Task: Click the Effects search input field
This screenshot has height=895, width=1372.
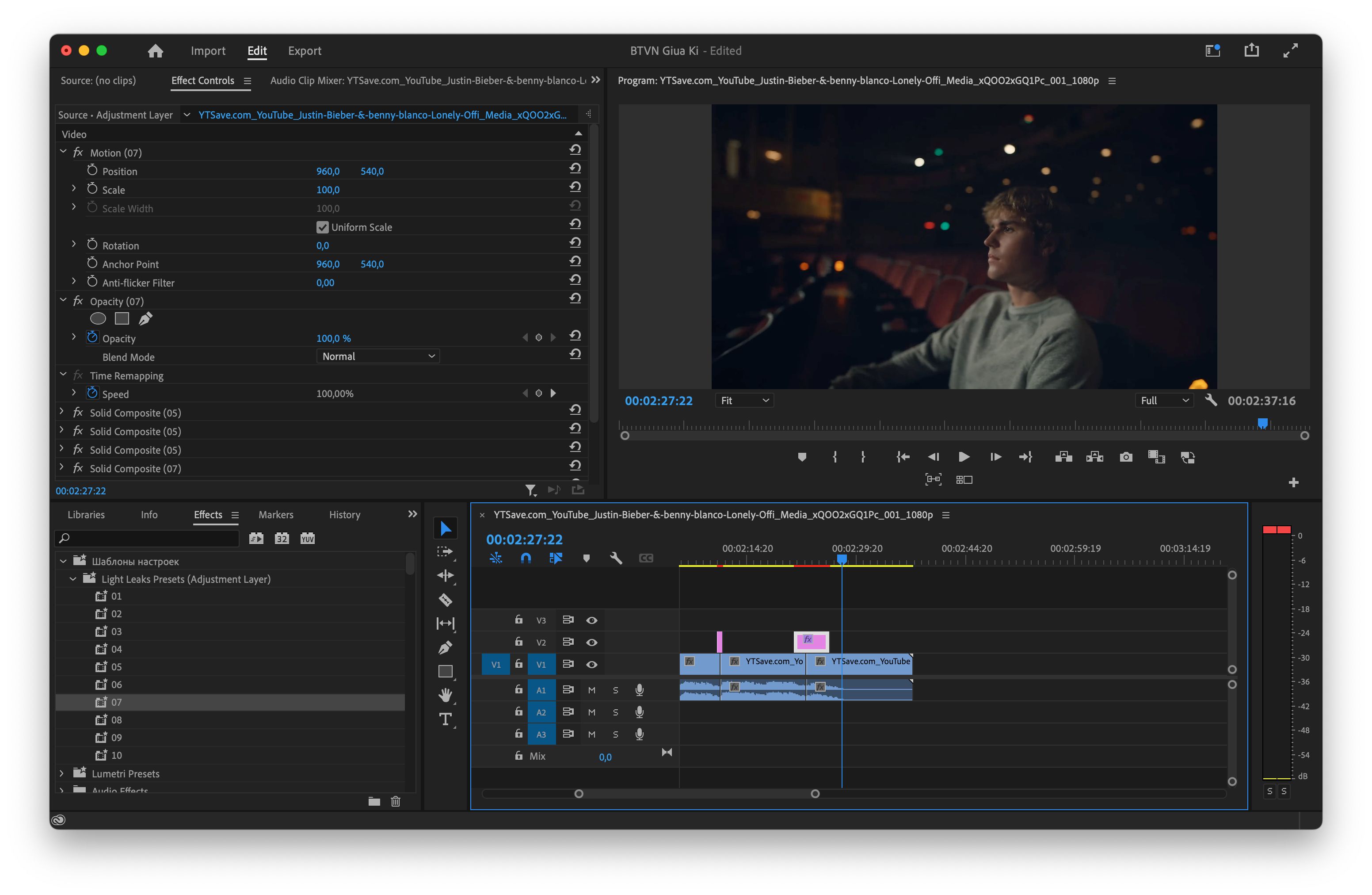Action: [147, 538]
